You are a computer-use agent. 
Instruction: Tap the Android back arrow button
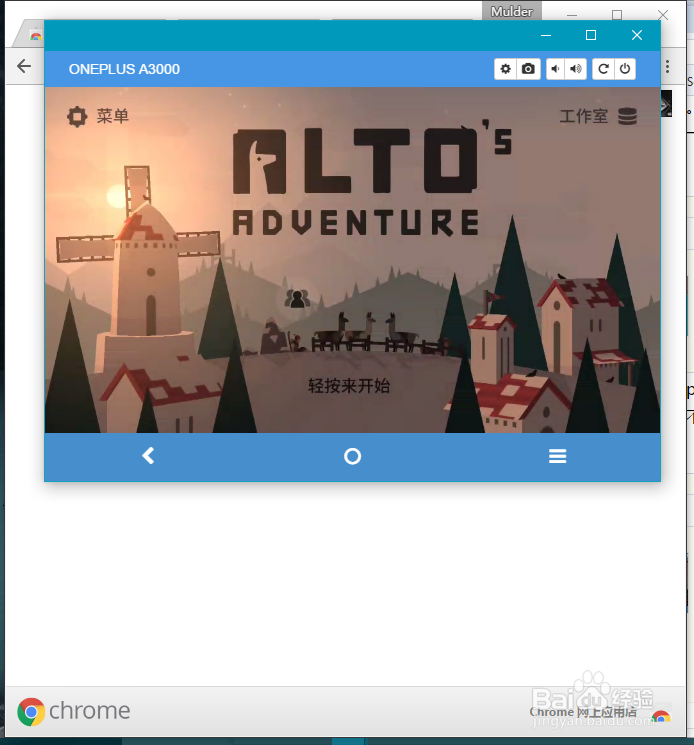pyautogui.click(x=148, y=456)
